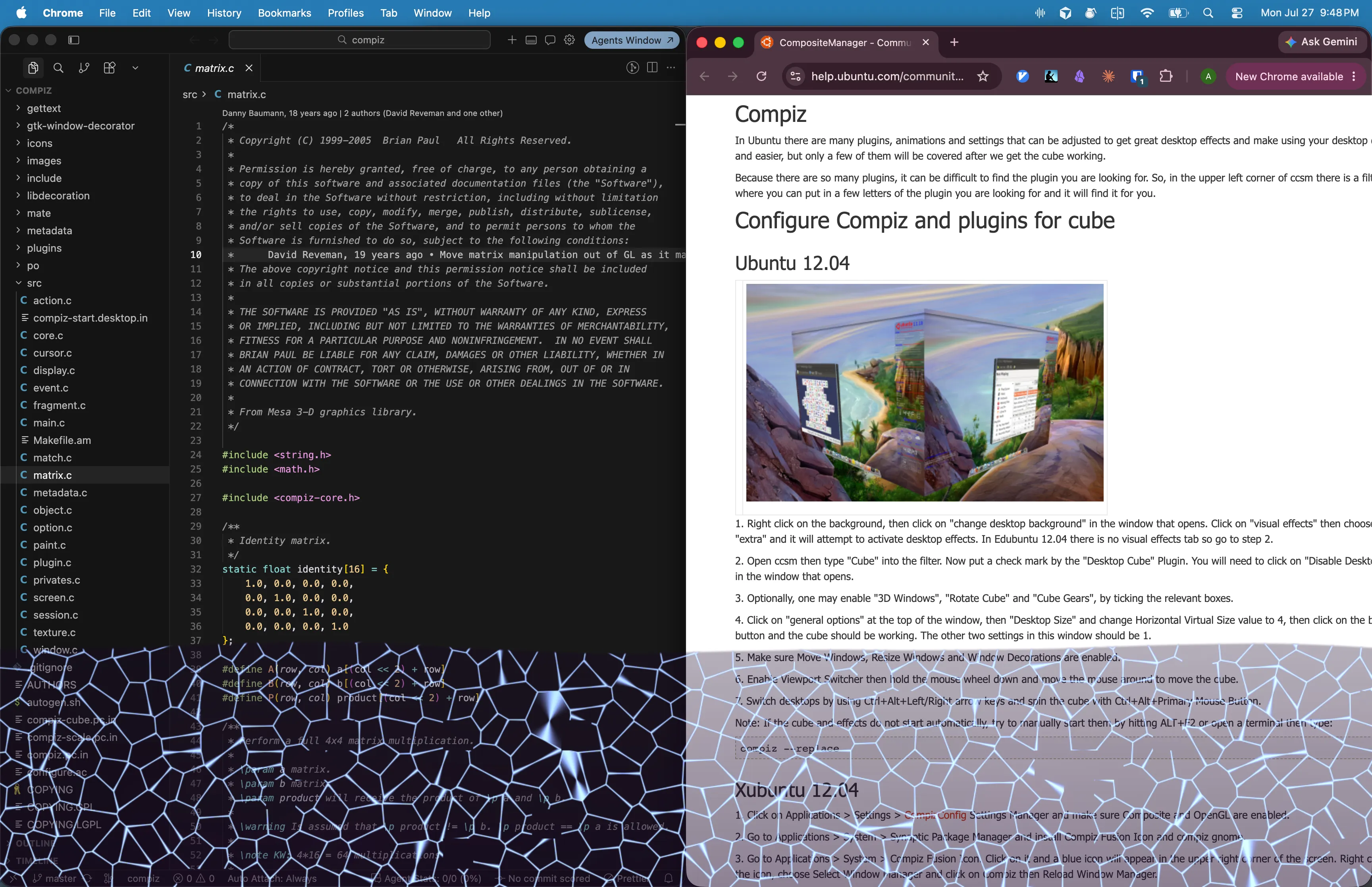The image size is (1372, 887).
Task: Click the git branch circle icon above the editor
Action: click(x=633, y=68)
